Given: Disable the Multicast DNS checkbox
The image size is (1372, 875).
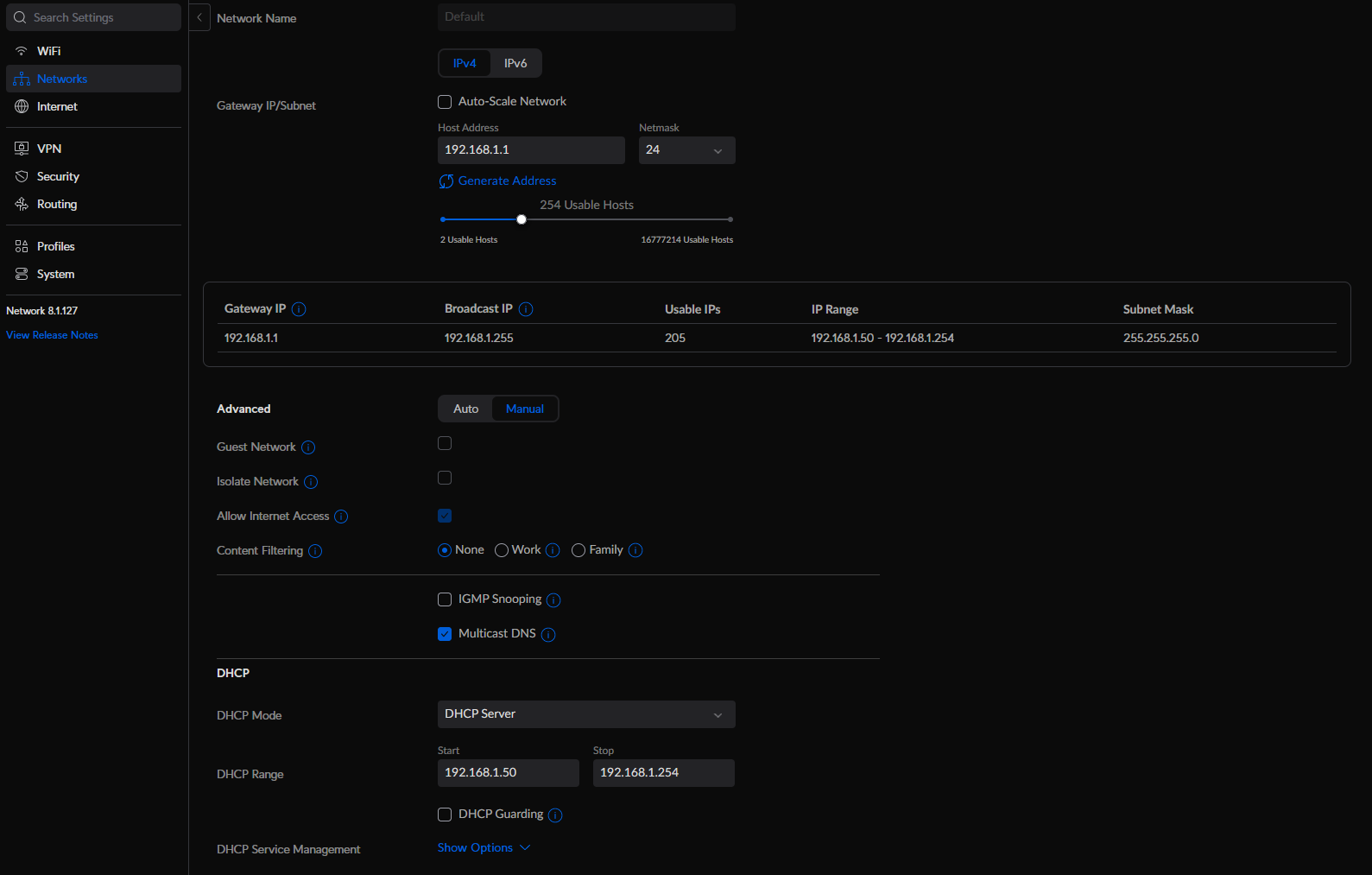Looking at the screenshot, I should click(445, 634).
